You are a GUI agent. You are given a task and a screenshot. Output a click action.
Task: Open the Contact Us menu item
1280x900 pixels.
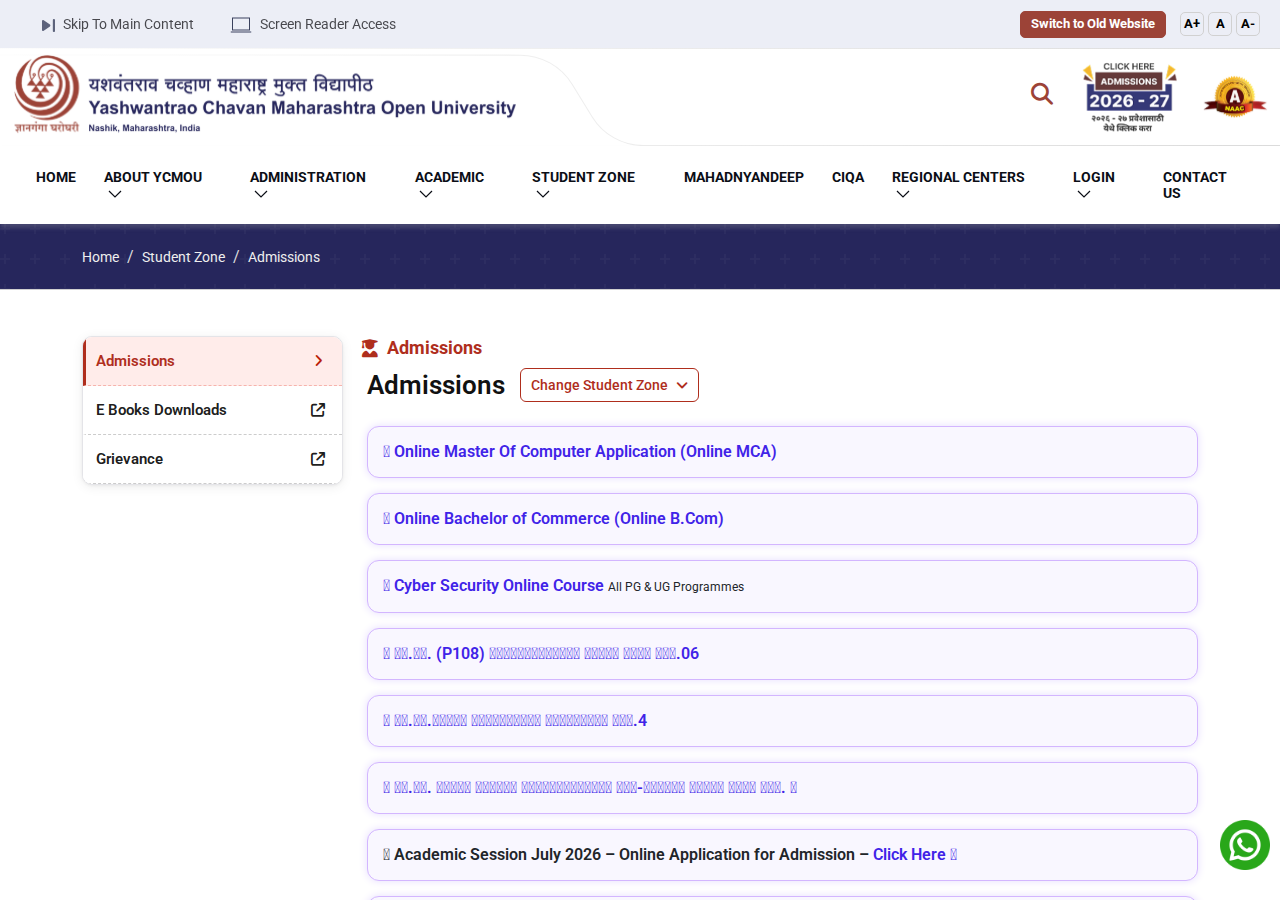click(x=1195, y=185)
